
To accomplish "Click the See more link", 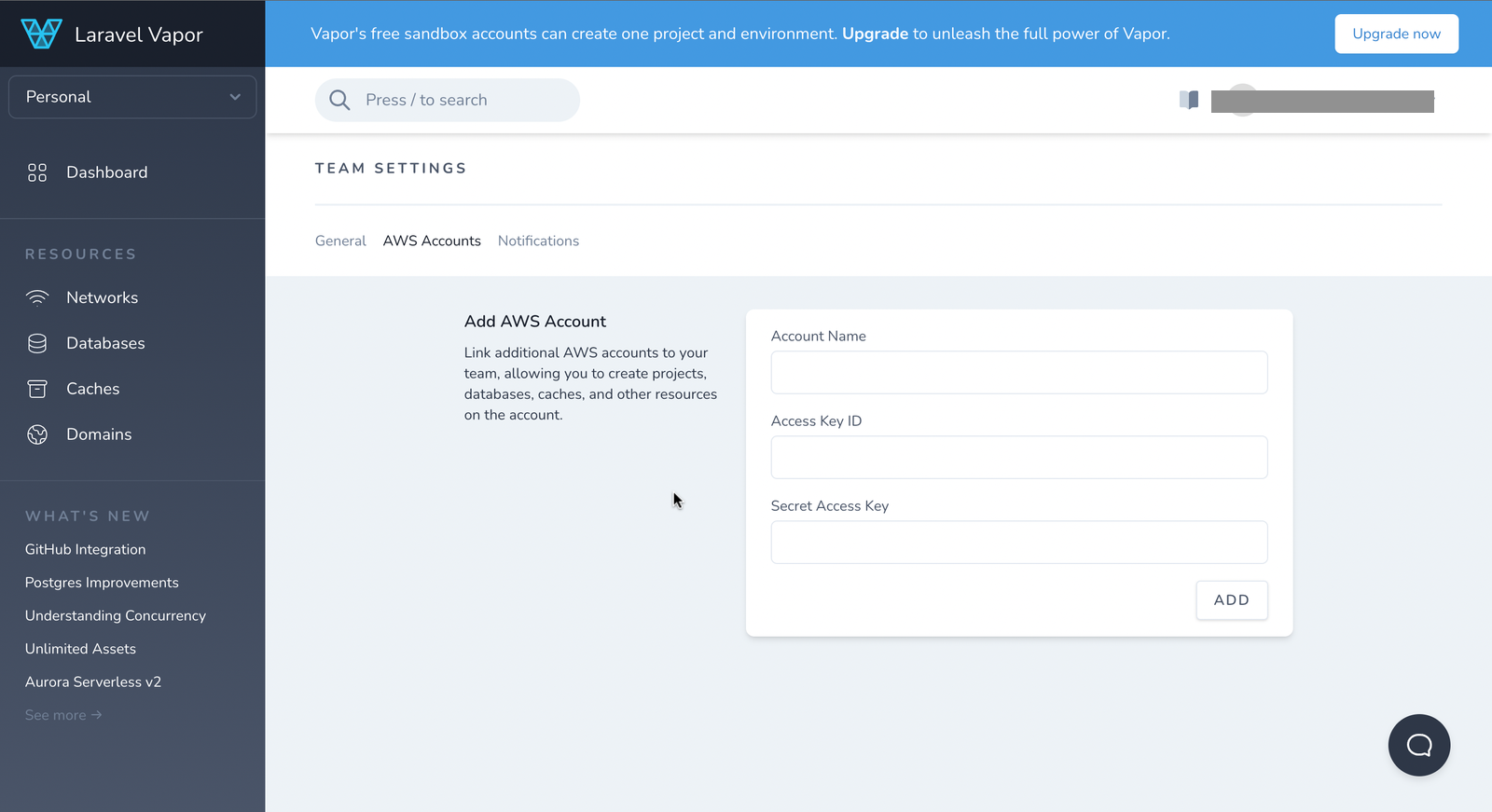I will tap(63, 715).
